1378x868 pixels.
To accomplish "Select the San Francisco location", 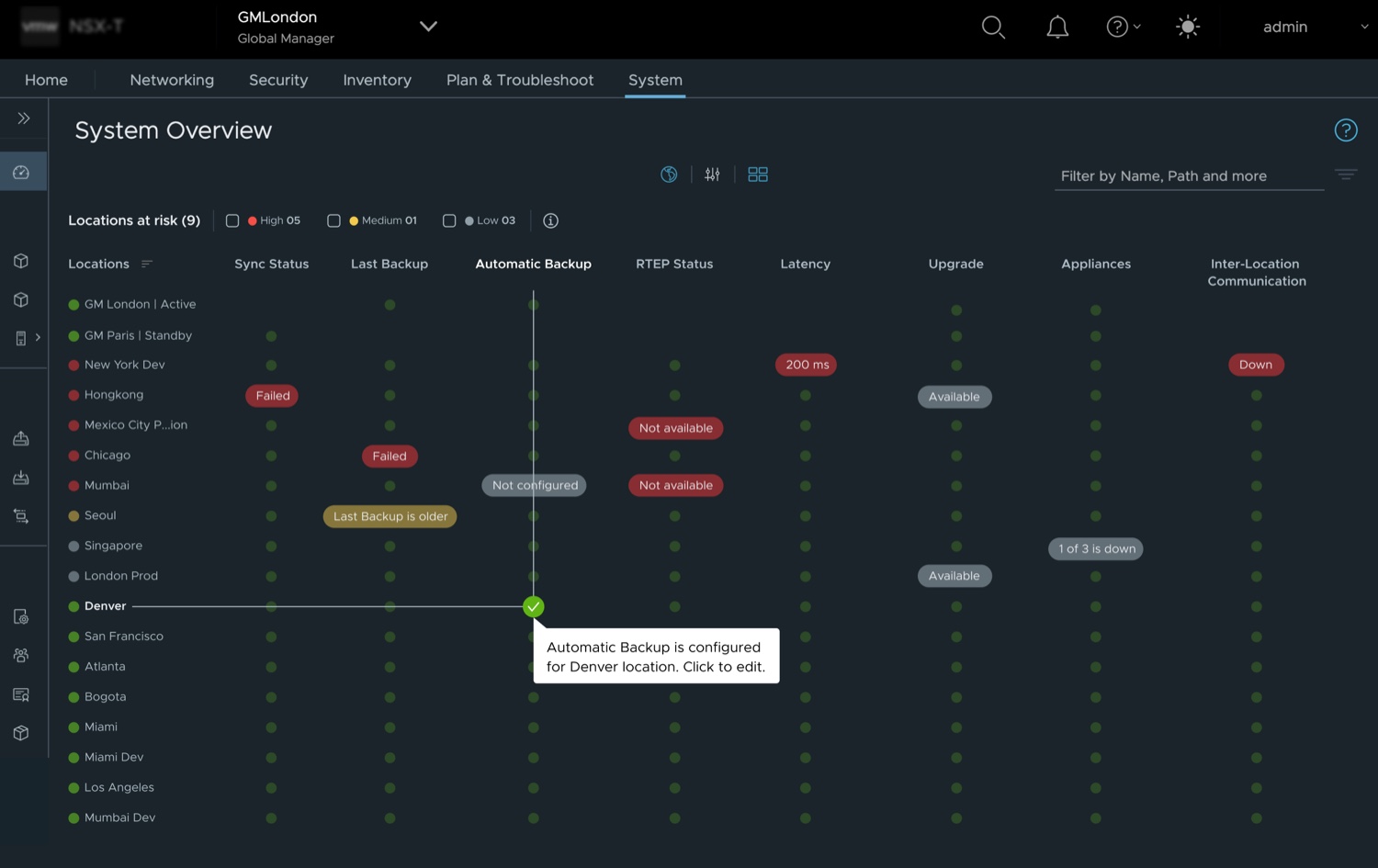I will [x=123, y=636].
